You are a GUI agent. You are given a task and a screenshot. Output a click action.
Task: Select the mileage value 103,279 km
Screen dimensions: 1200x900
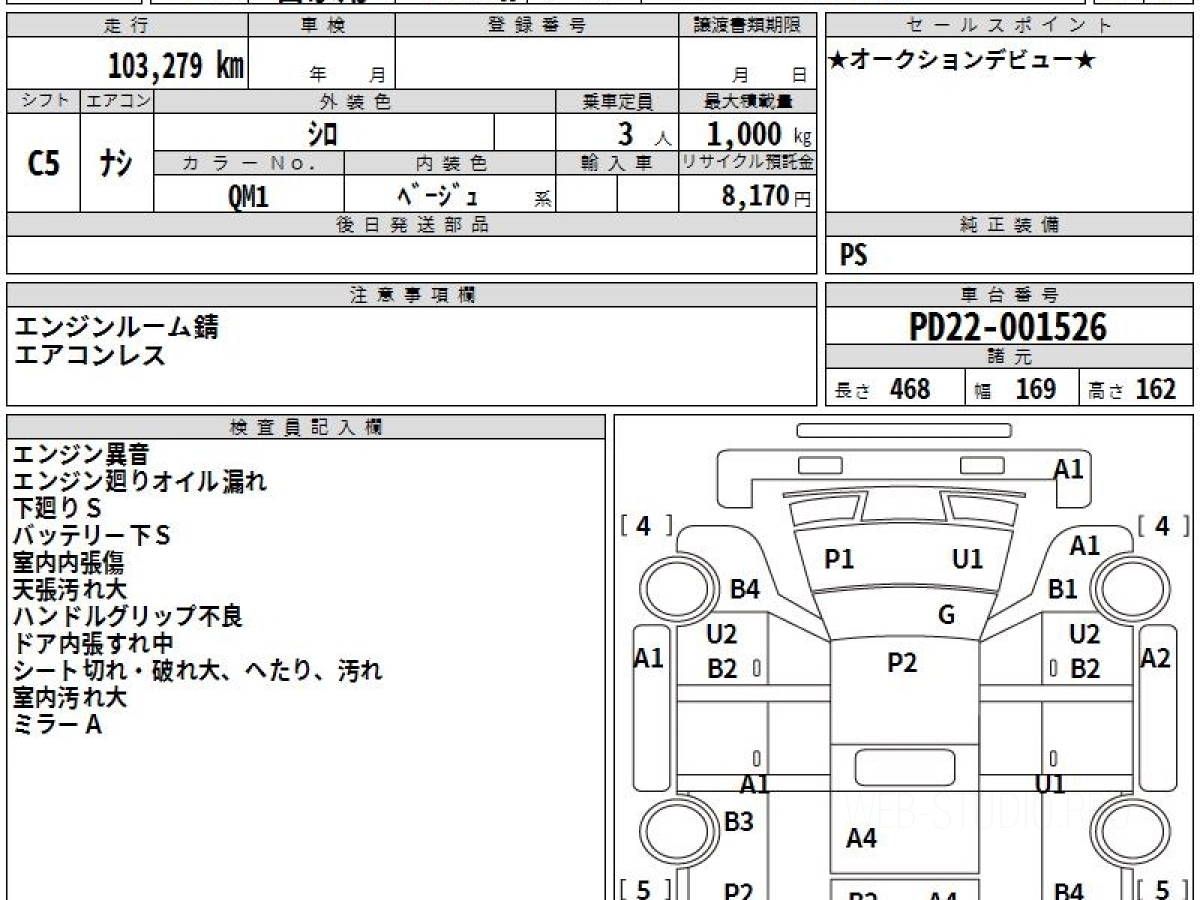pyautogui.click(x=175, y=66)
